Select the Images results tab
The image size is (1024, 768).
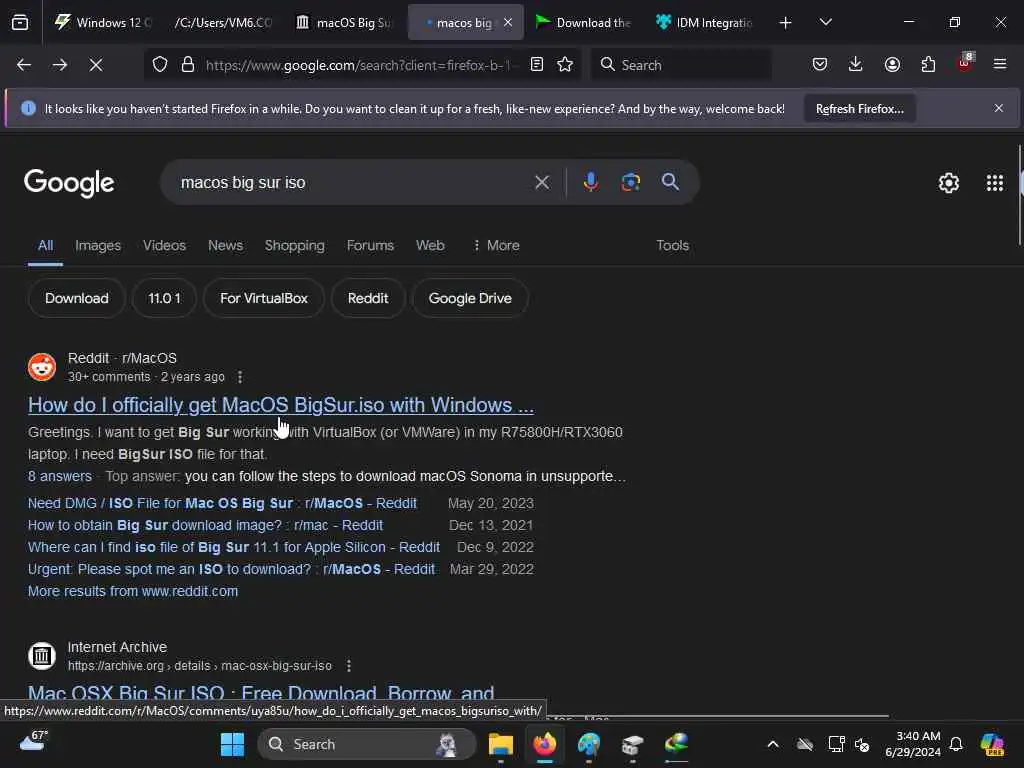click(x=98, y=246)
